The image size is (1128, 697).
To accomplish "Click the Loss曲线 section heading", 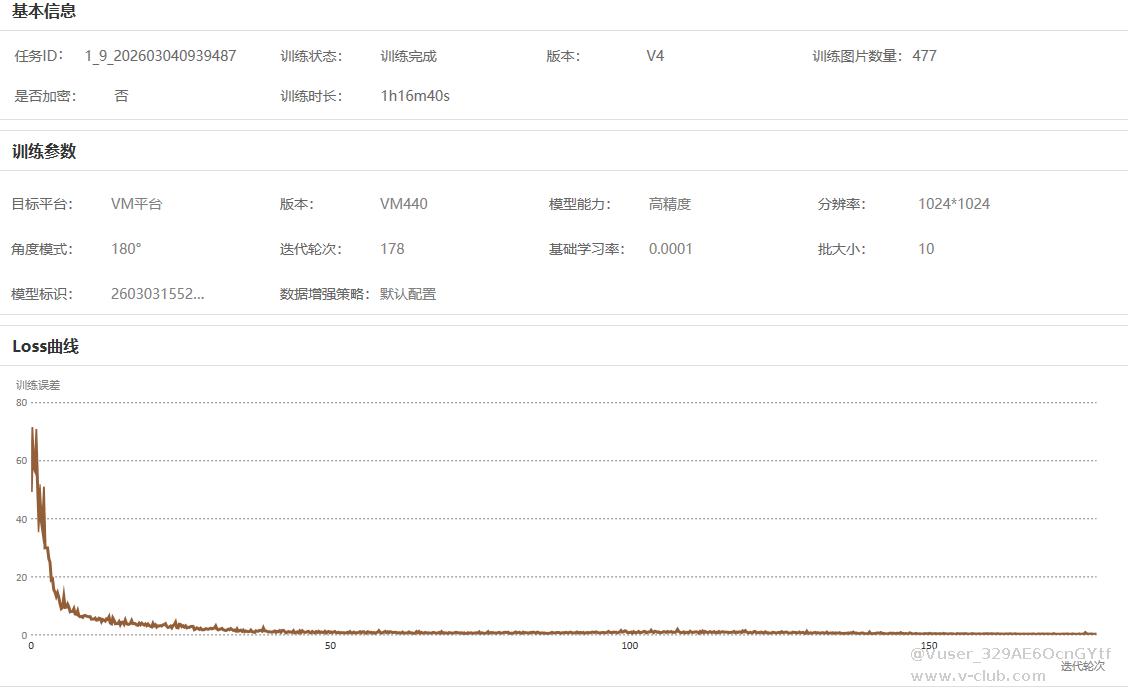I will [45, 347].
